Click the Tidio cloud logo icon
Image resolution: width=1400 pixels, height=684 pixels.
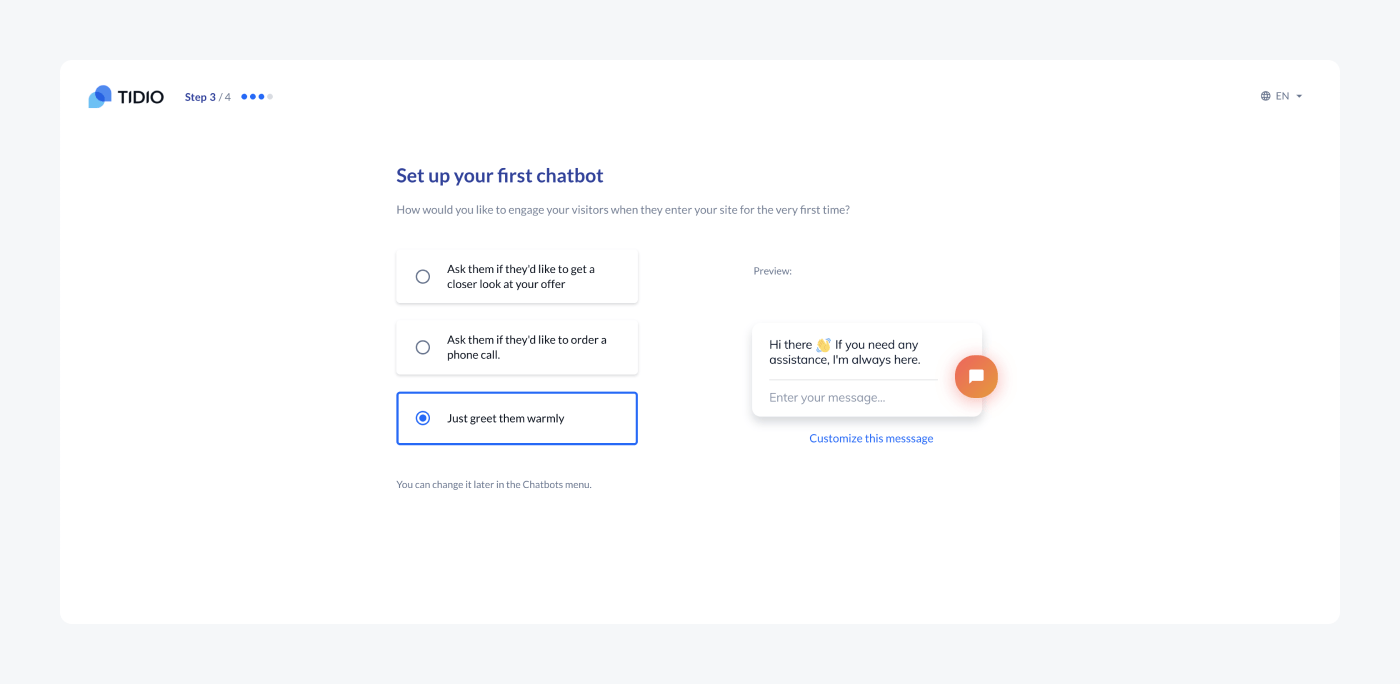[98, 95]
